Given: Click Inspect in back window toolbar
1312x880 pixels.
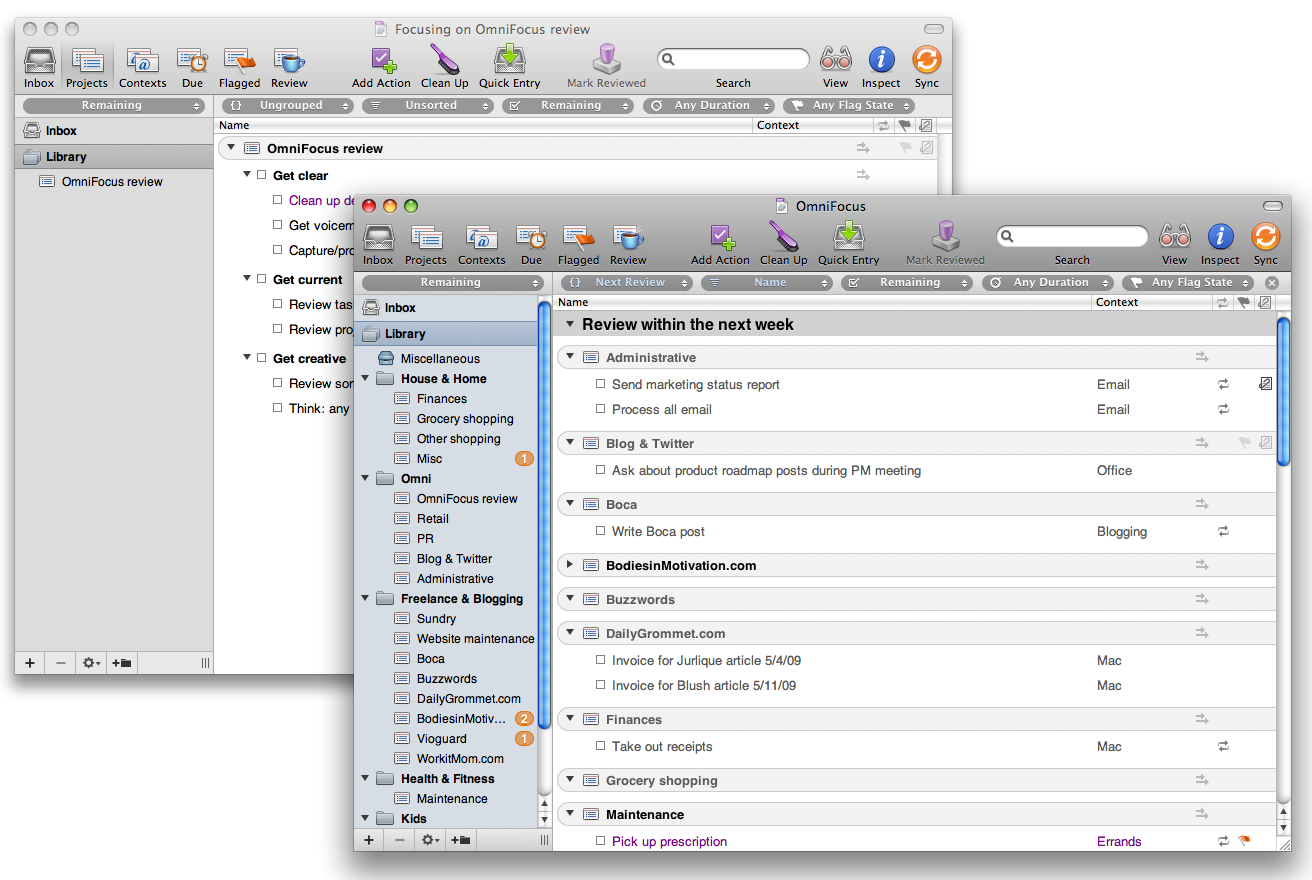Looking at the screenshot, I should [x=881, y=66].
